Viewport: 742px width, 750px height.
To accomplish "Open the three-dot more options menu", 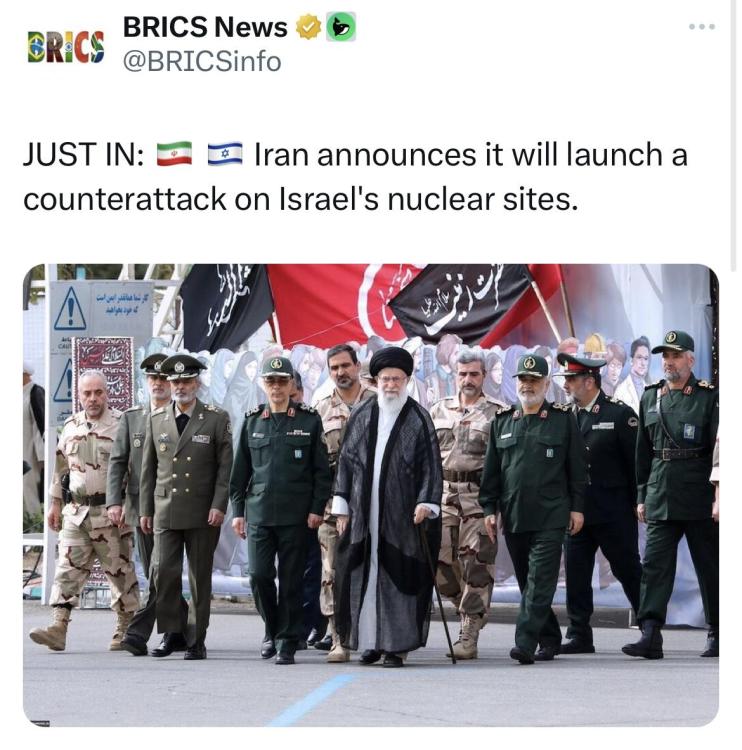I will [702, 27].
